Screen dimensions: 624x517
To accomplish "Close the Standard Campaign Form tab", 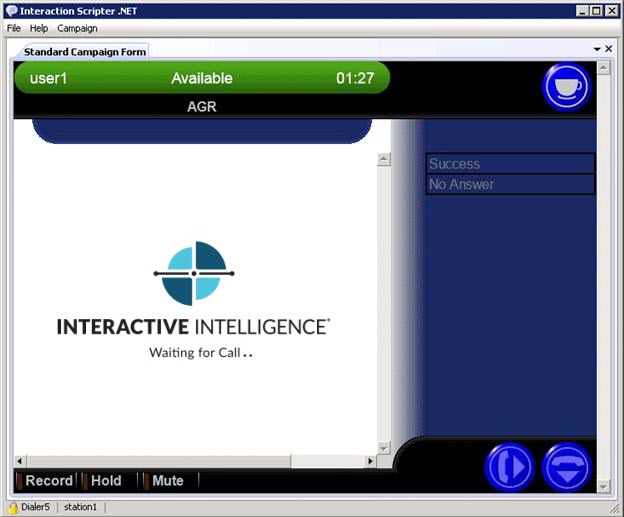I will click(x=609, y=49).
